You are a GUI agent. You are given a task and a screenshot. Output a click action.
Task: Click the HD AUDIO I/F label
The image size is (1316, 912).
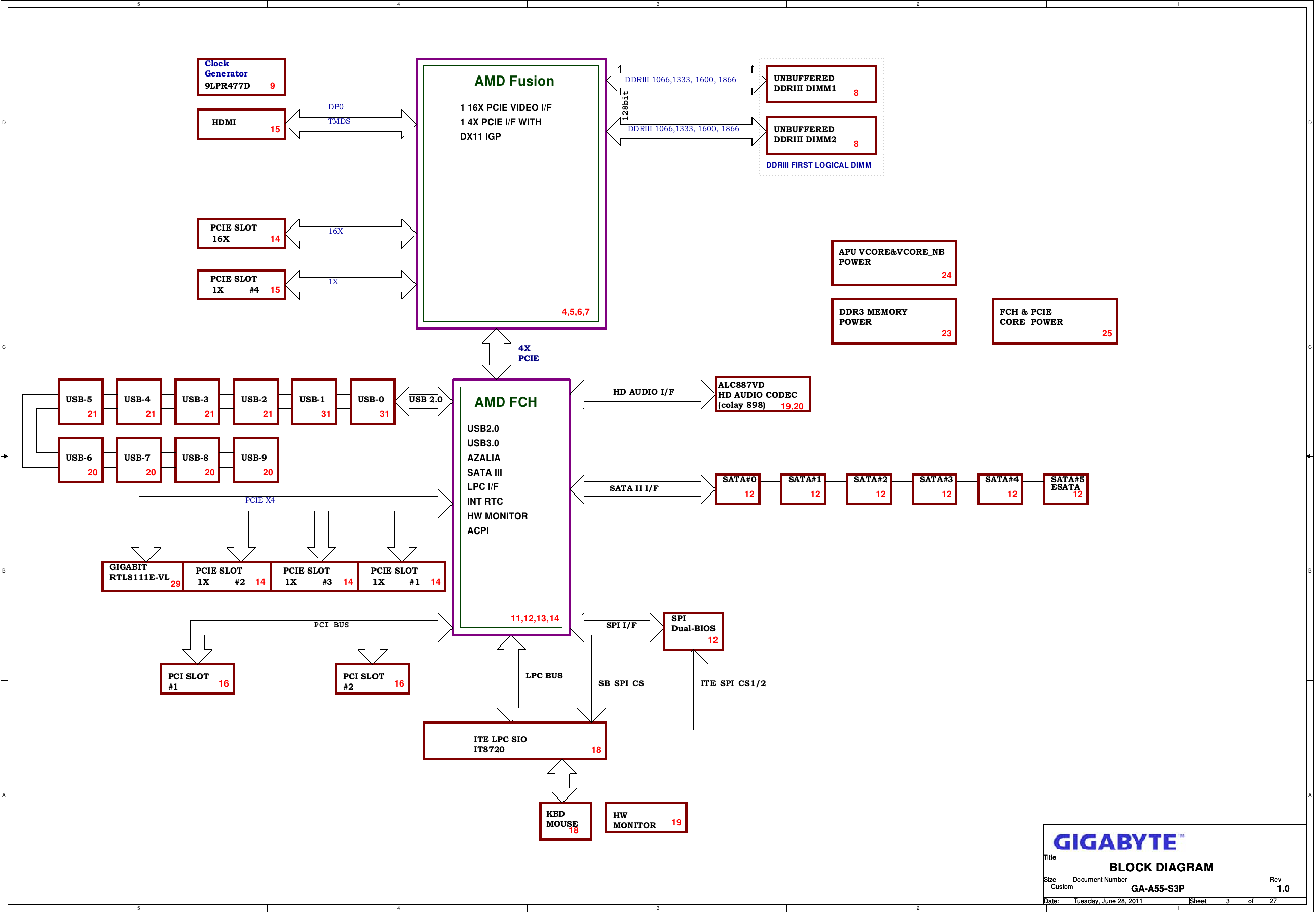point(644,392)
